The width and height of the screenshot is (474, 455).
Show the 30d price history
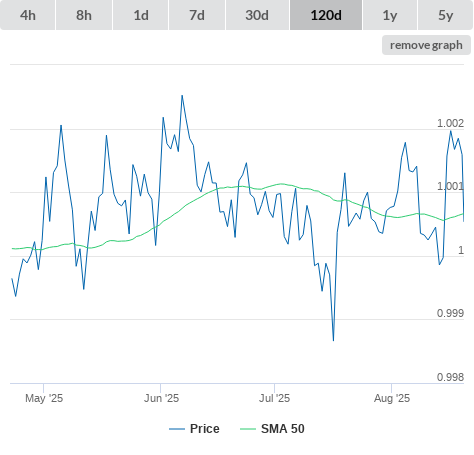tap(257, 15)
